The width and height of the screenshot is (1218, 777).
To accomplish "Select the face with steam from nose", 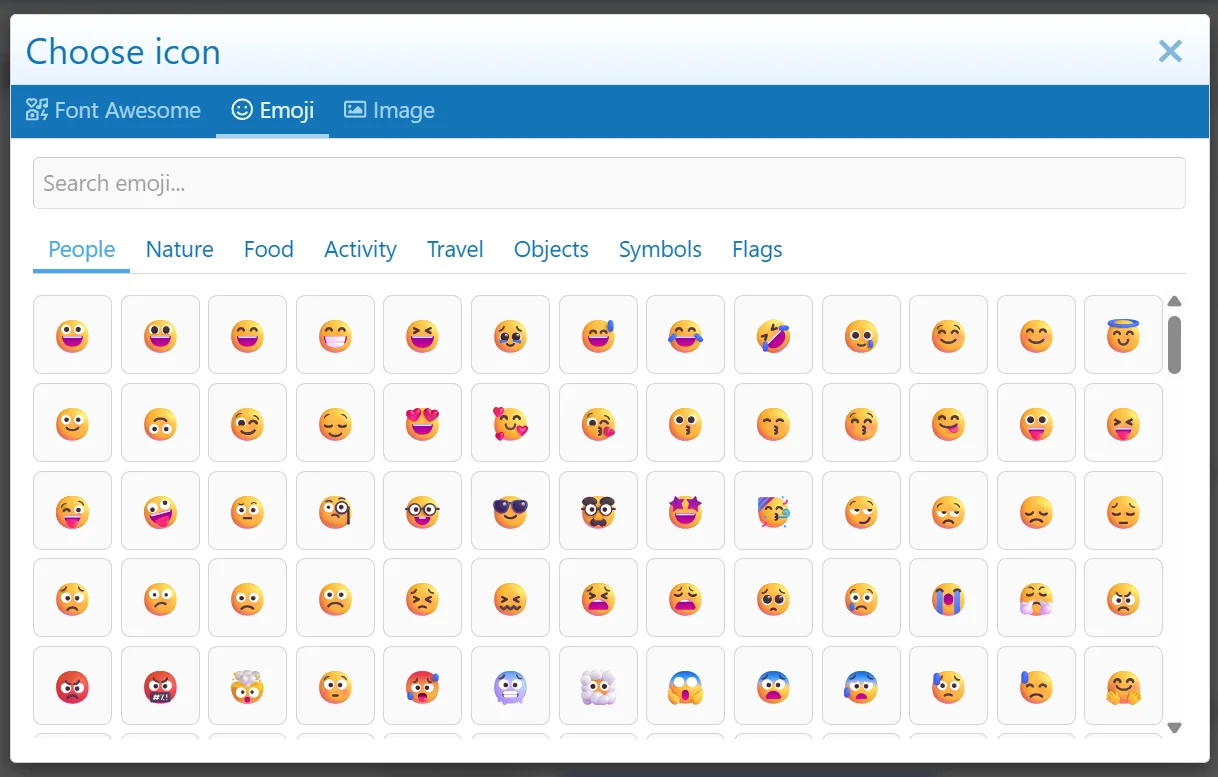I will click(1036, 598).
